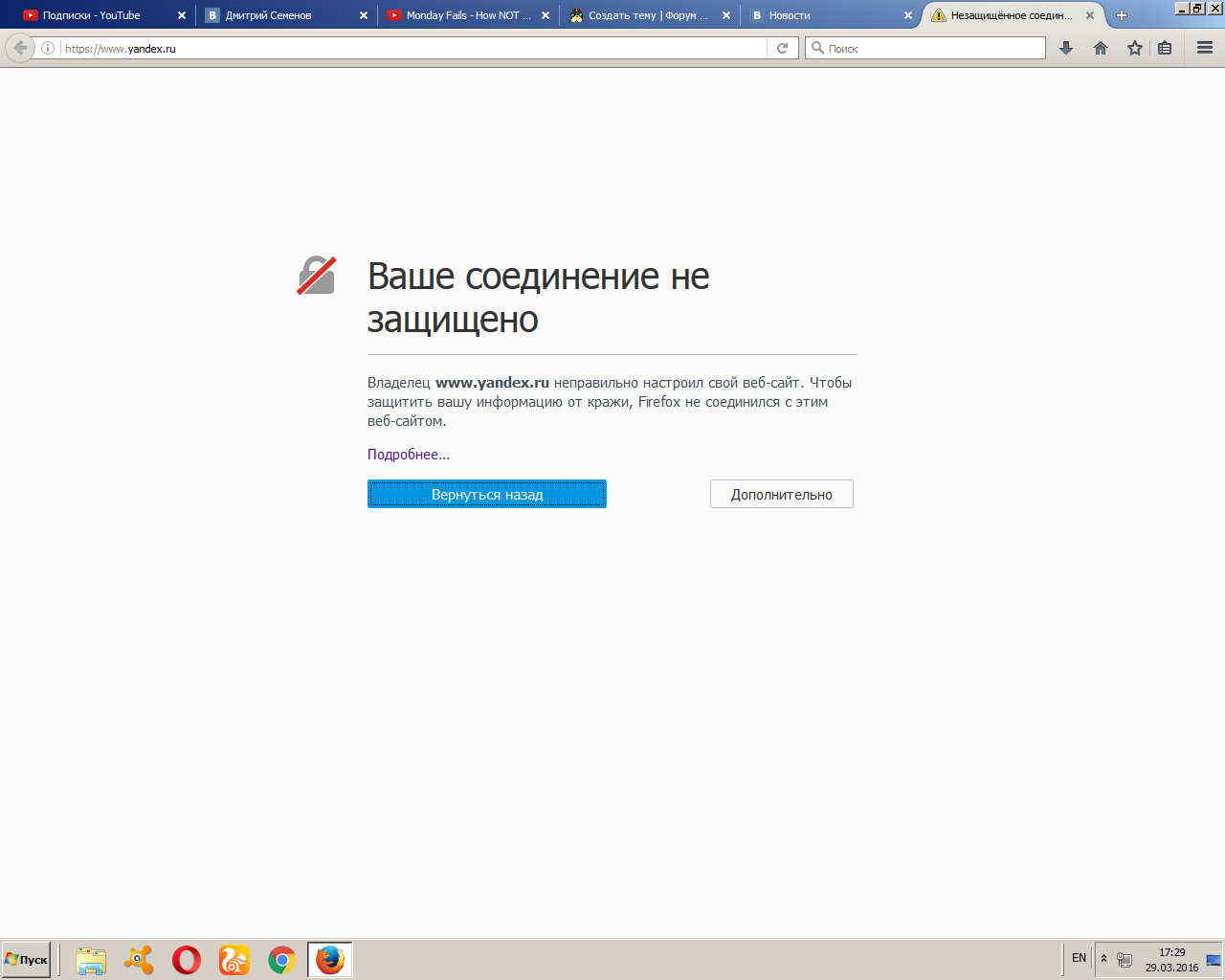This screenshot has height=980, width=1225.
Task: Close the Новости tab
Action: [x=908, y=15]
